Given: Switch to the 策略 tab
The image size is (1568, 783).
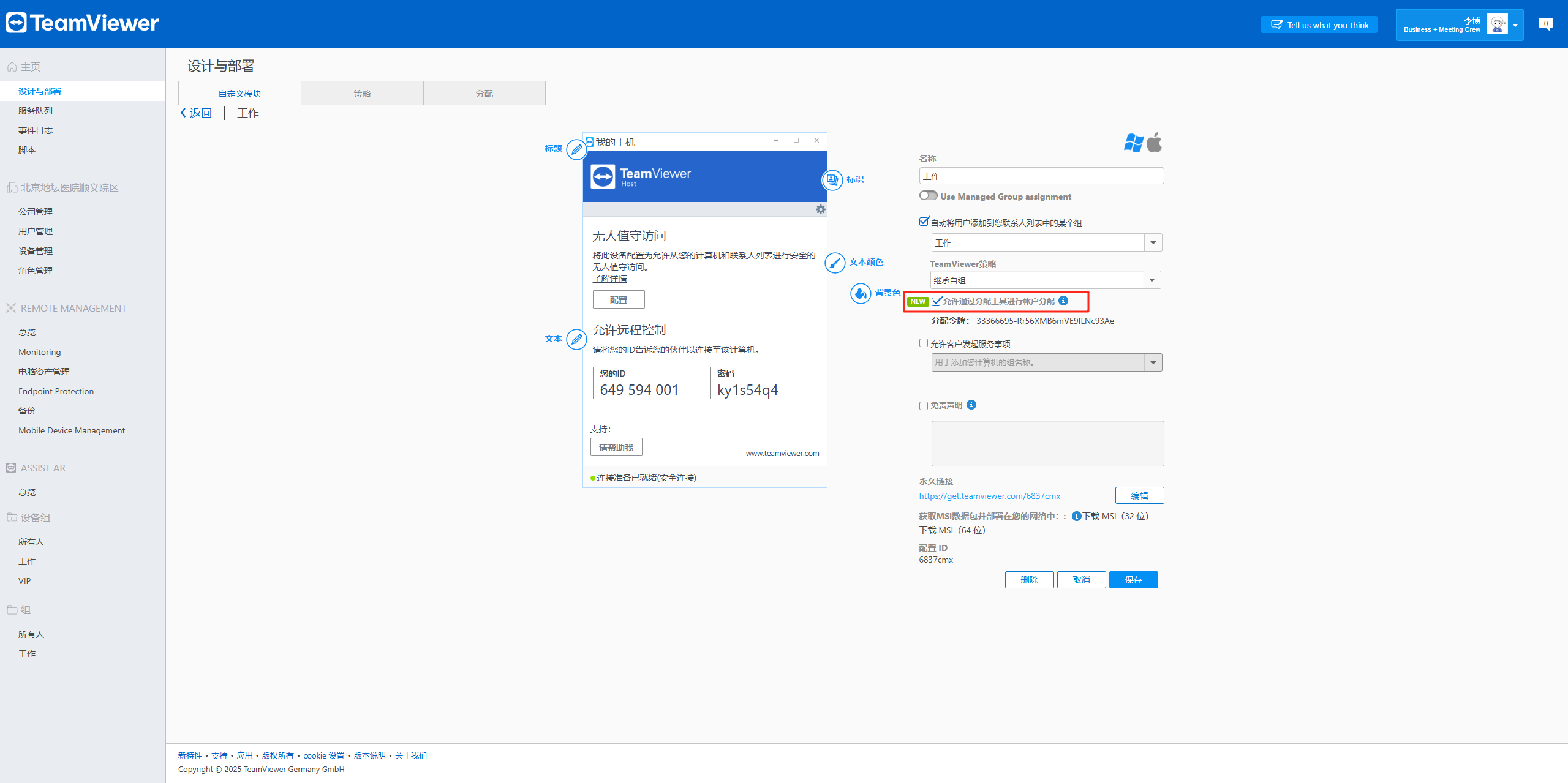Looking at the screenshot, I should [x=362, y=94].
